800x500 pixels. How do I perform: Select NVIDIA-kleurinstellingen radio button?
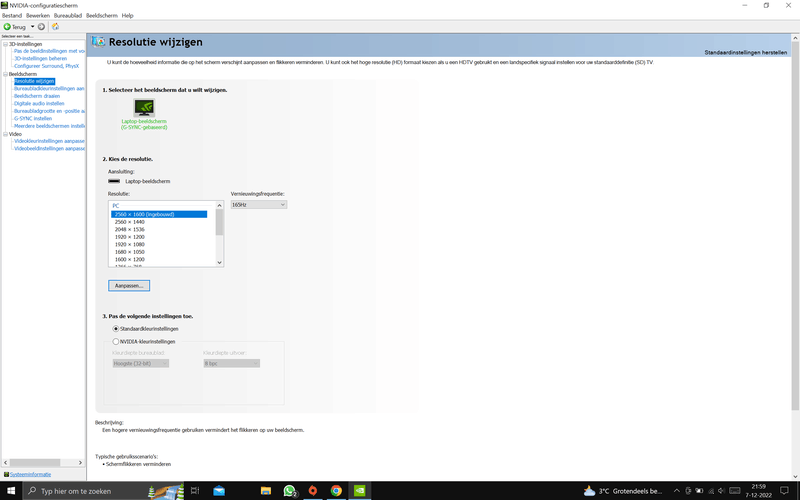[116, 341]
